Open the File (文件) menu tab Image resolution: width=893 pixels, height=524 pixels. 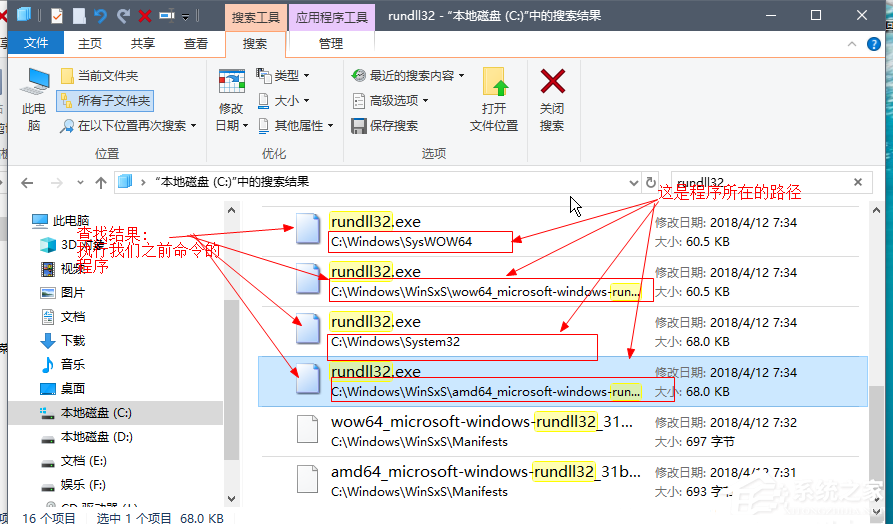36,43
